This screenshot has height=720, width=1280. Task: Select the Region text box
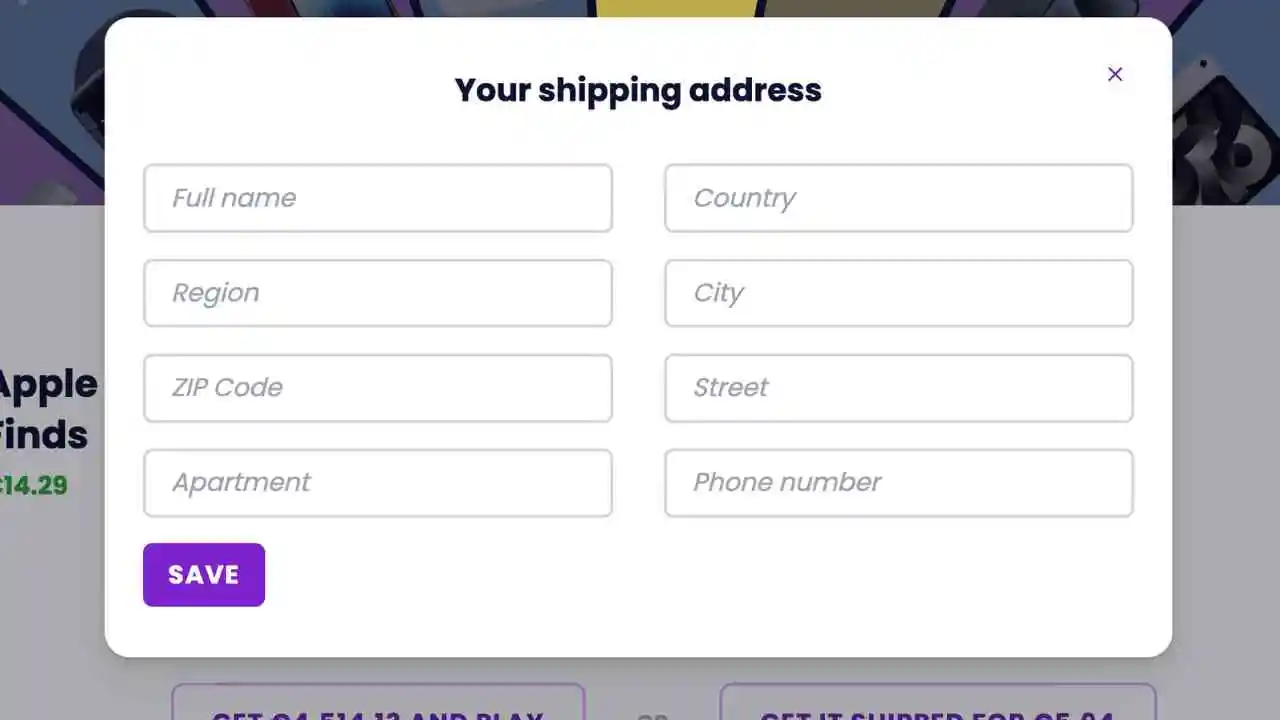tap(378, 293)
